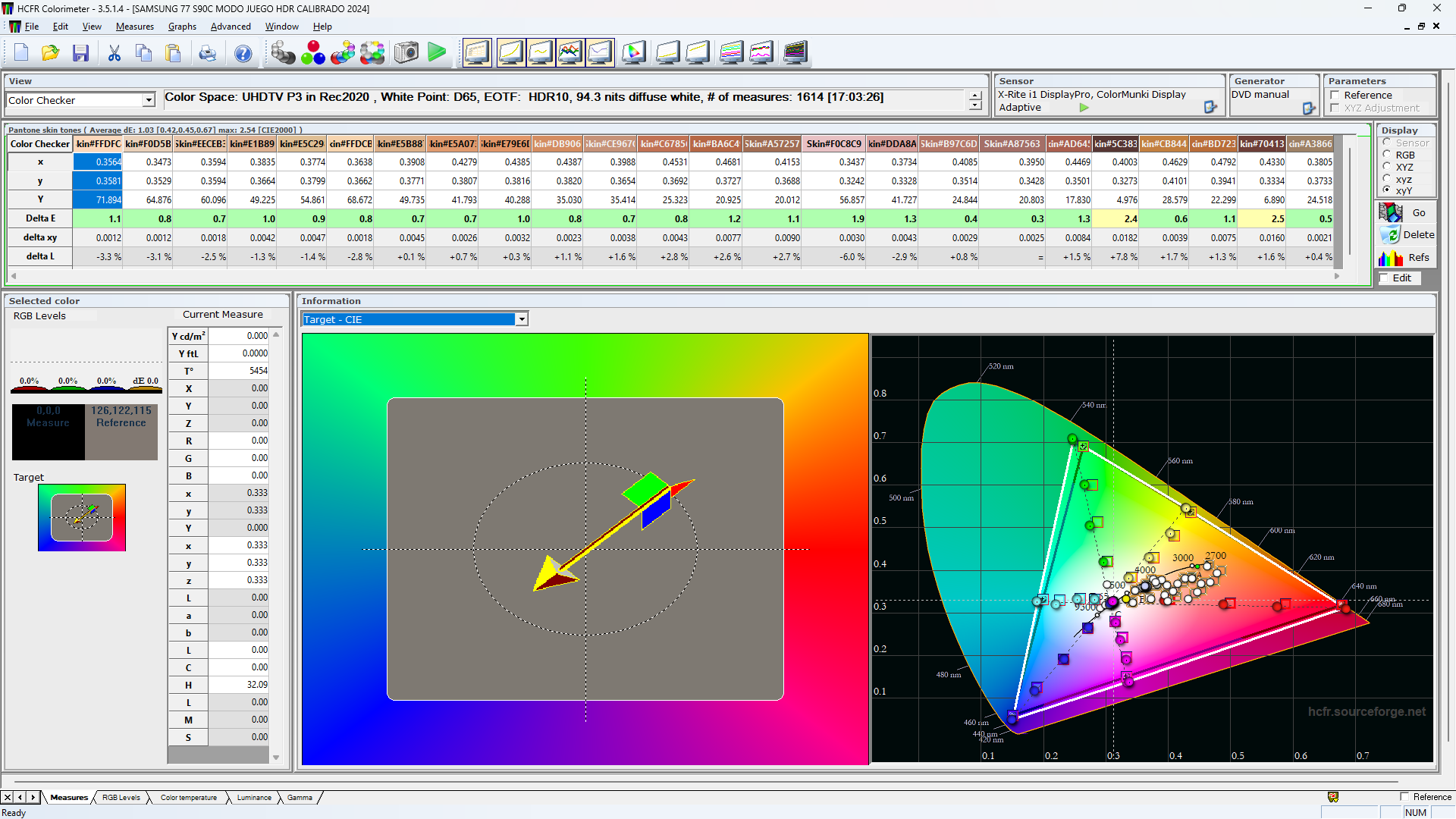Open generator configuration icon in Generator panel
This screenshot has width=1456, height=819.
1309,108
